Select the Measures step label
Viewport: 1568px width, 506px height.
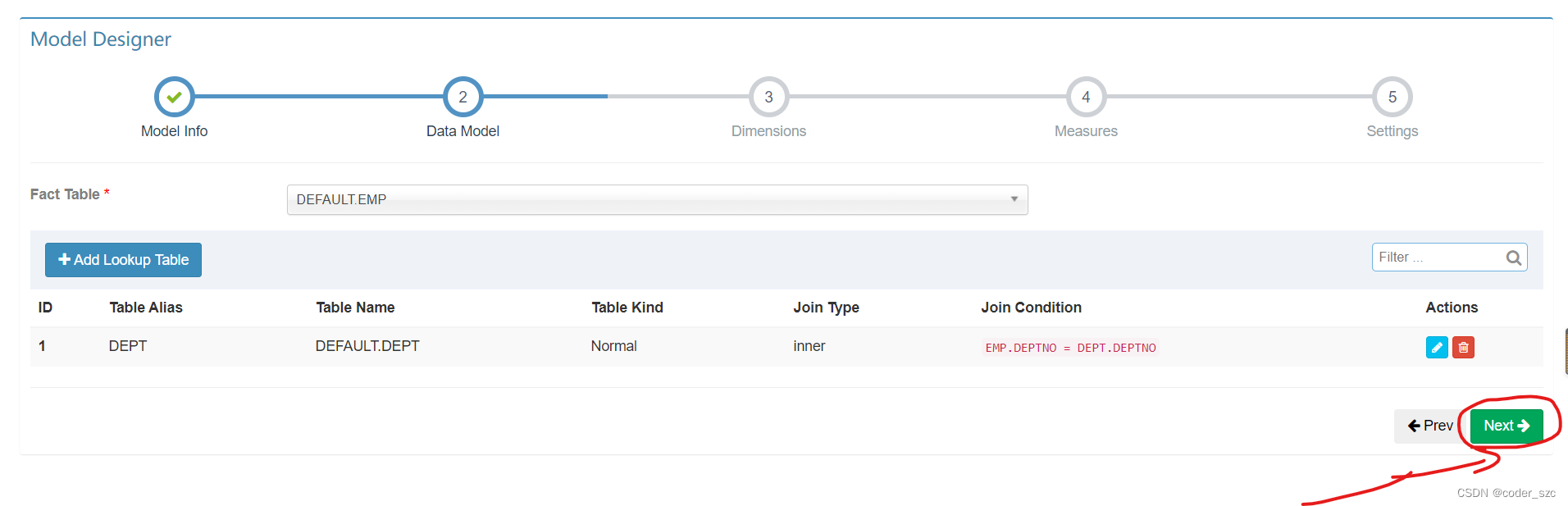pos(1086,131)
